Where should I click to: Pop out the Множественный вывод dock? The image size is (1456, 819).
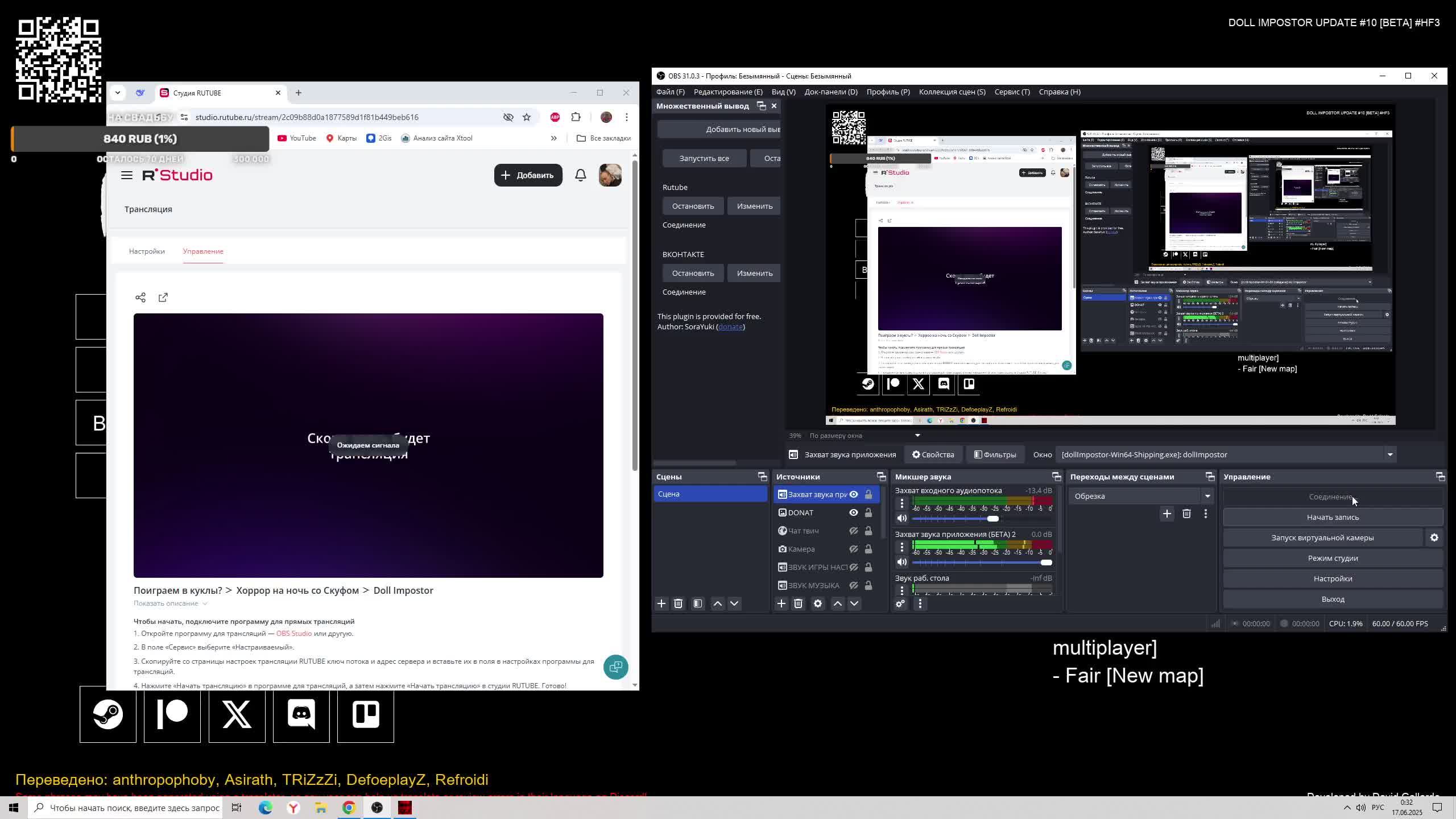click(x=761, y=106)
